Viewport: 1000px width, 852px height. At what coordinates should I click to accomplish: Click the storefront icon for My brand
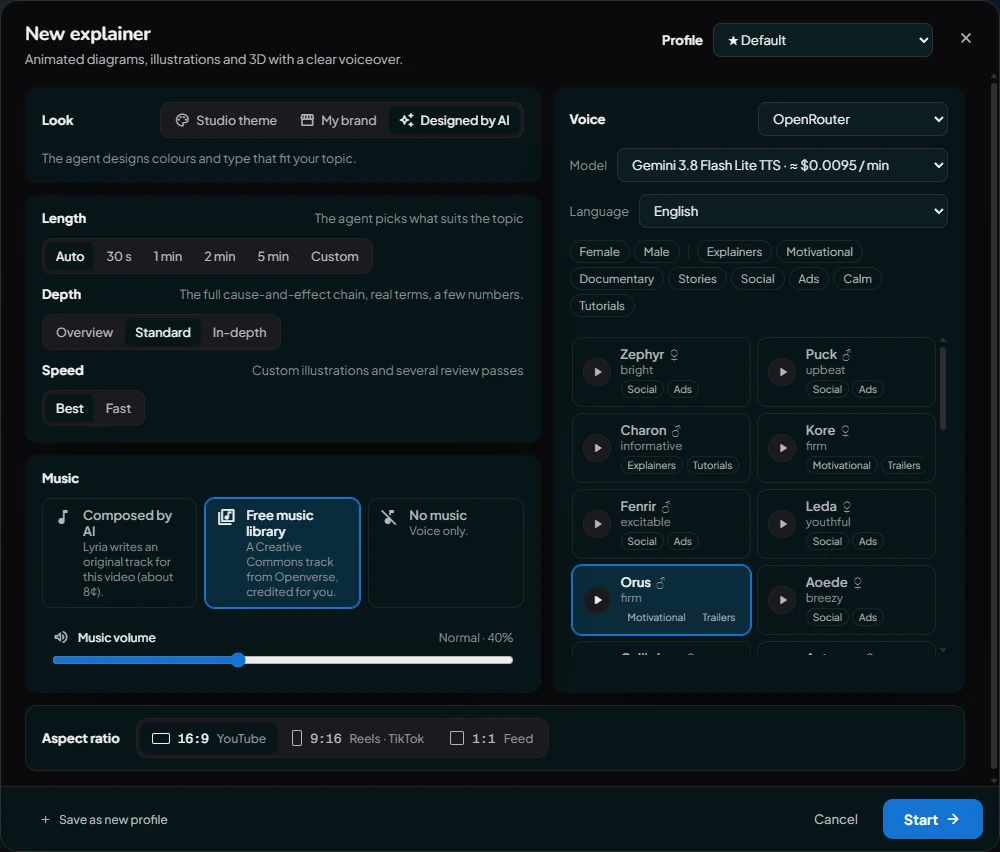point(307,120)
